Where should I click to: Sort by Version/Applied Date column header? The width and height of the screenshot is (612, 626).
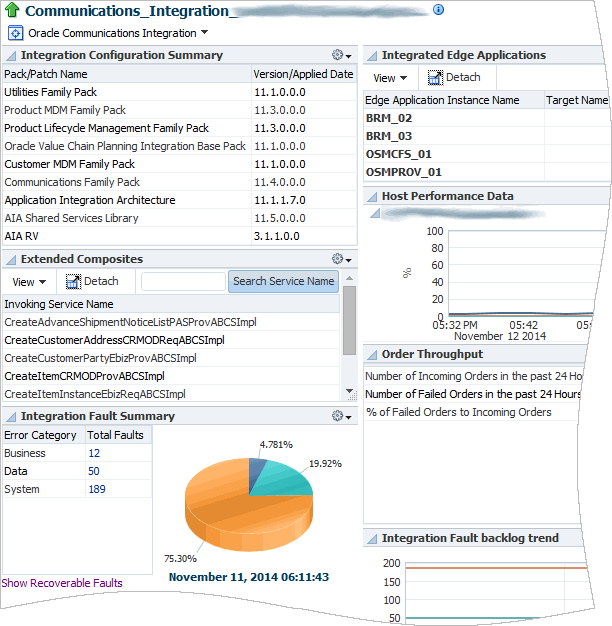(x=303, y=74)
